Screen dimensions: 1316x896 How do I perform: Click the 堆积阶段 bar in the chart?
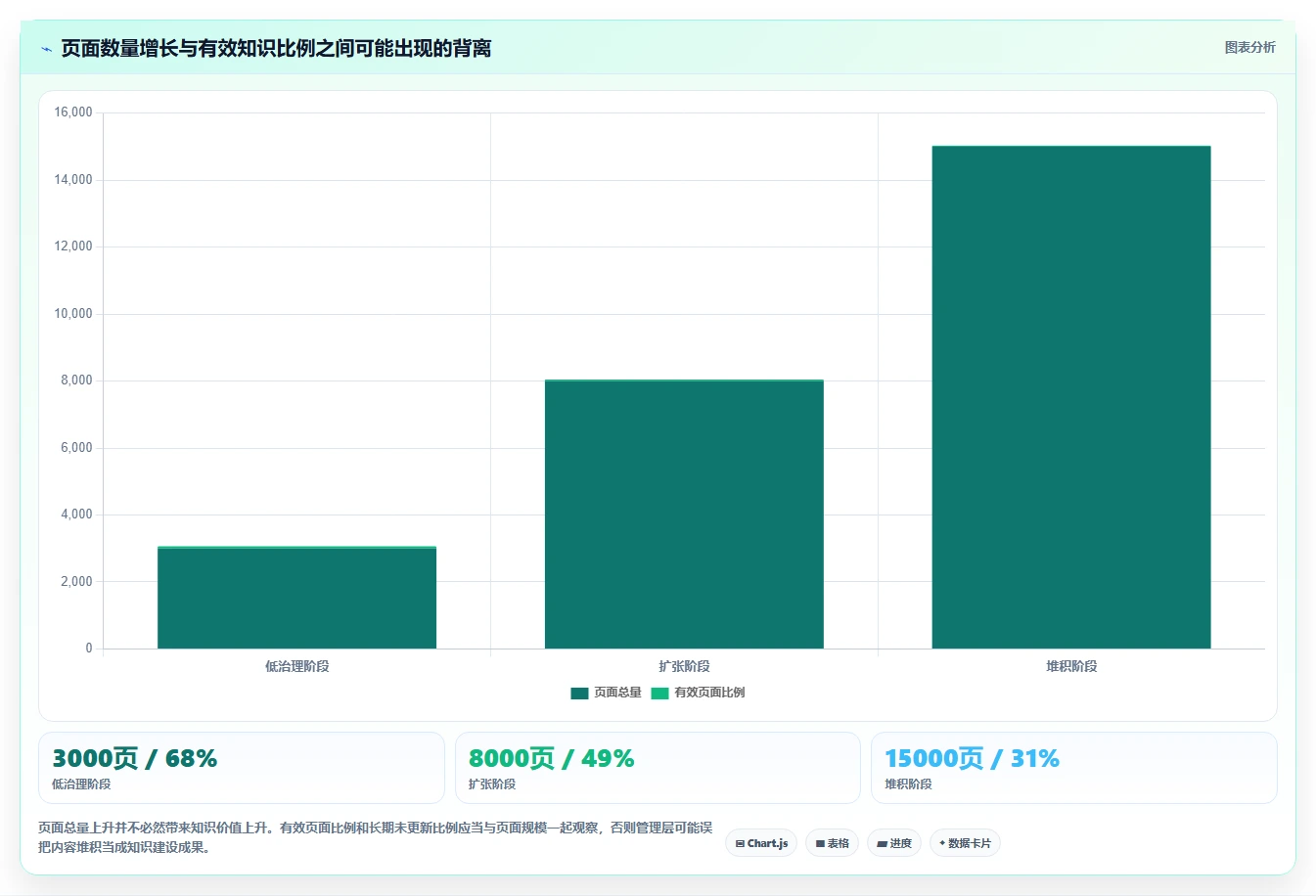click(1071, 397)
